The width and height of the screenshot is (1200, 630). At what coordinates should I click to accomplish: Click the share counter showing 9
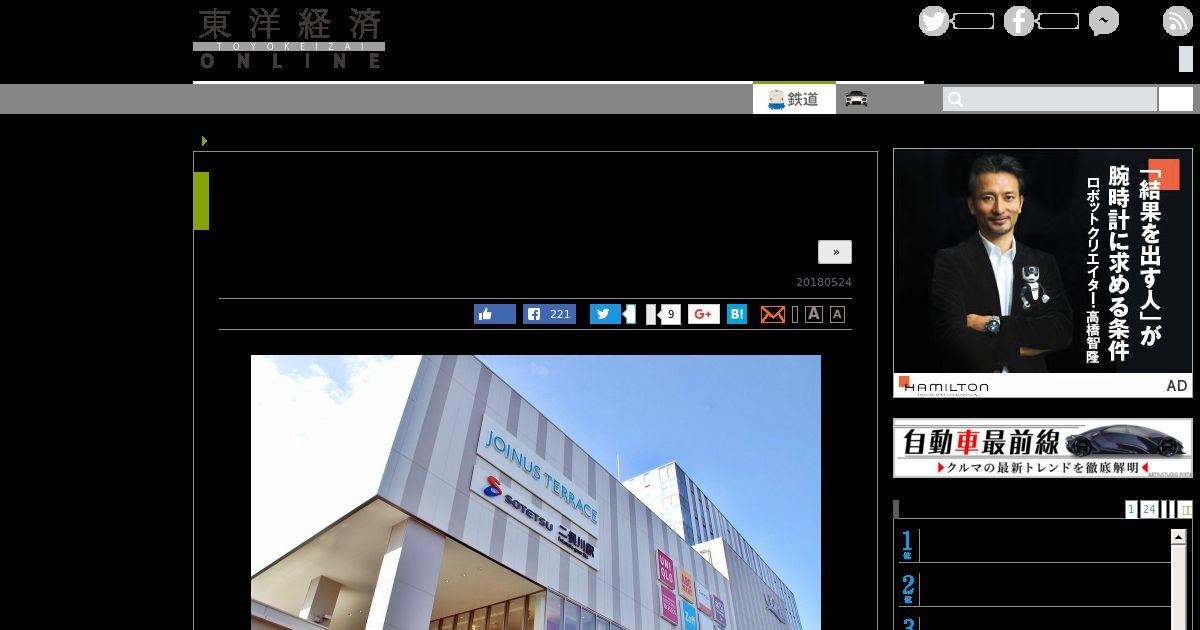(x=670, y=314)
